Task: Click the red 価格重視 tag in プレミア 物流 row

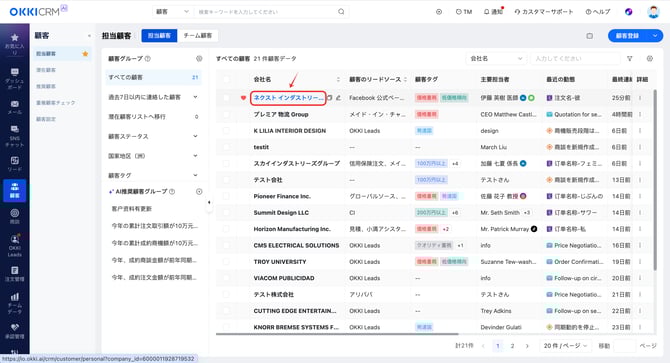Action: [x=426, y=114]
